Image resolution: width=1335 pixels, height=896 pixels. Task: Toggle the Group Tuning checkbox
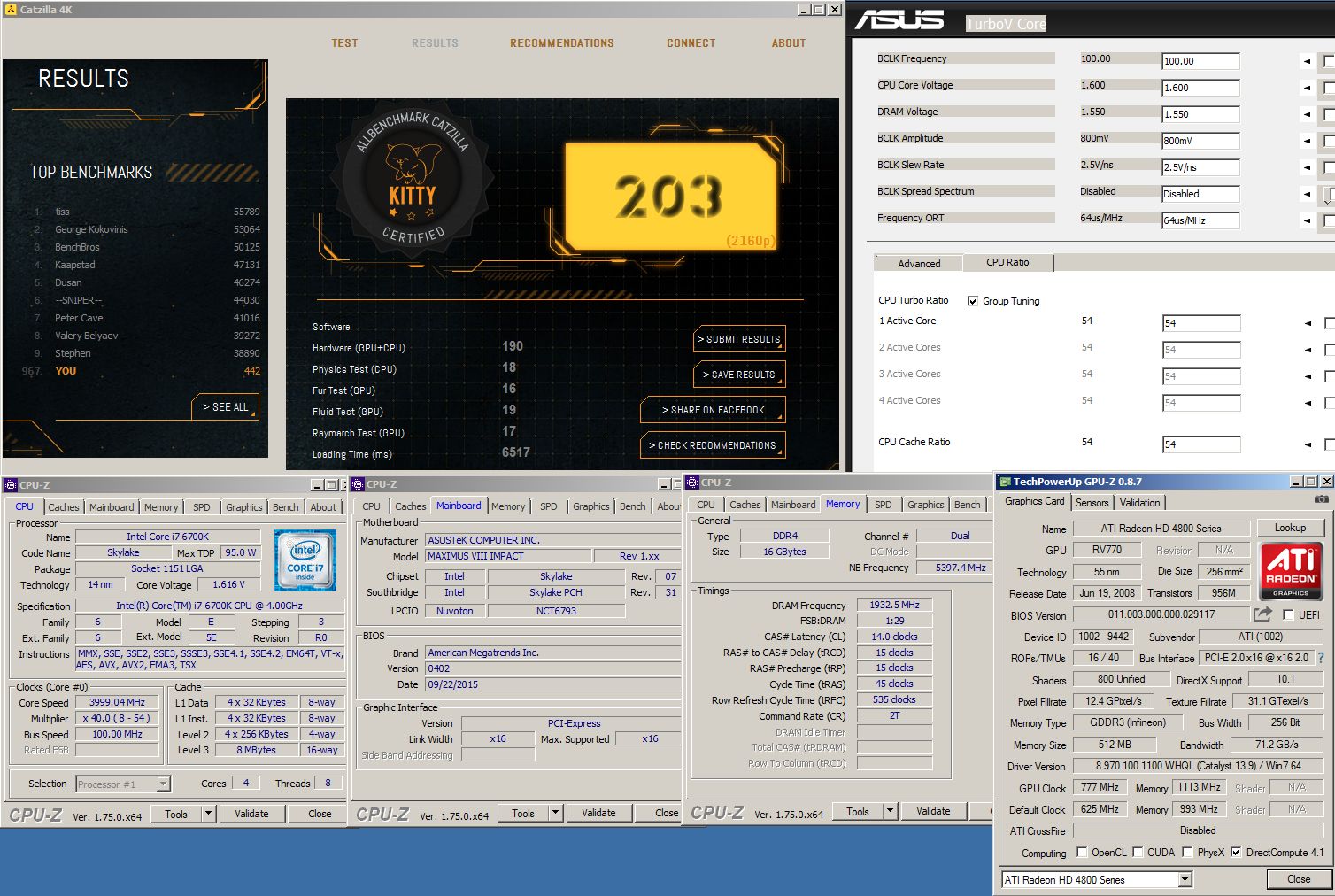click(973, 301)
